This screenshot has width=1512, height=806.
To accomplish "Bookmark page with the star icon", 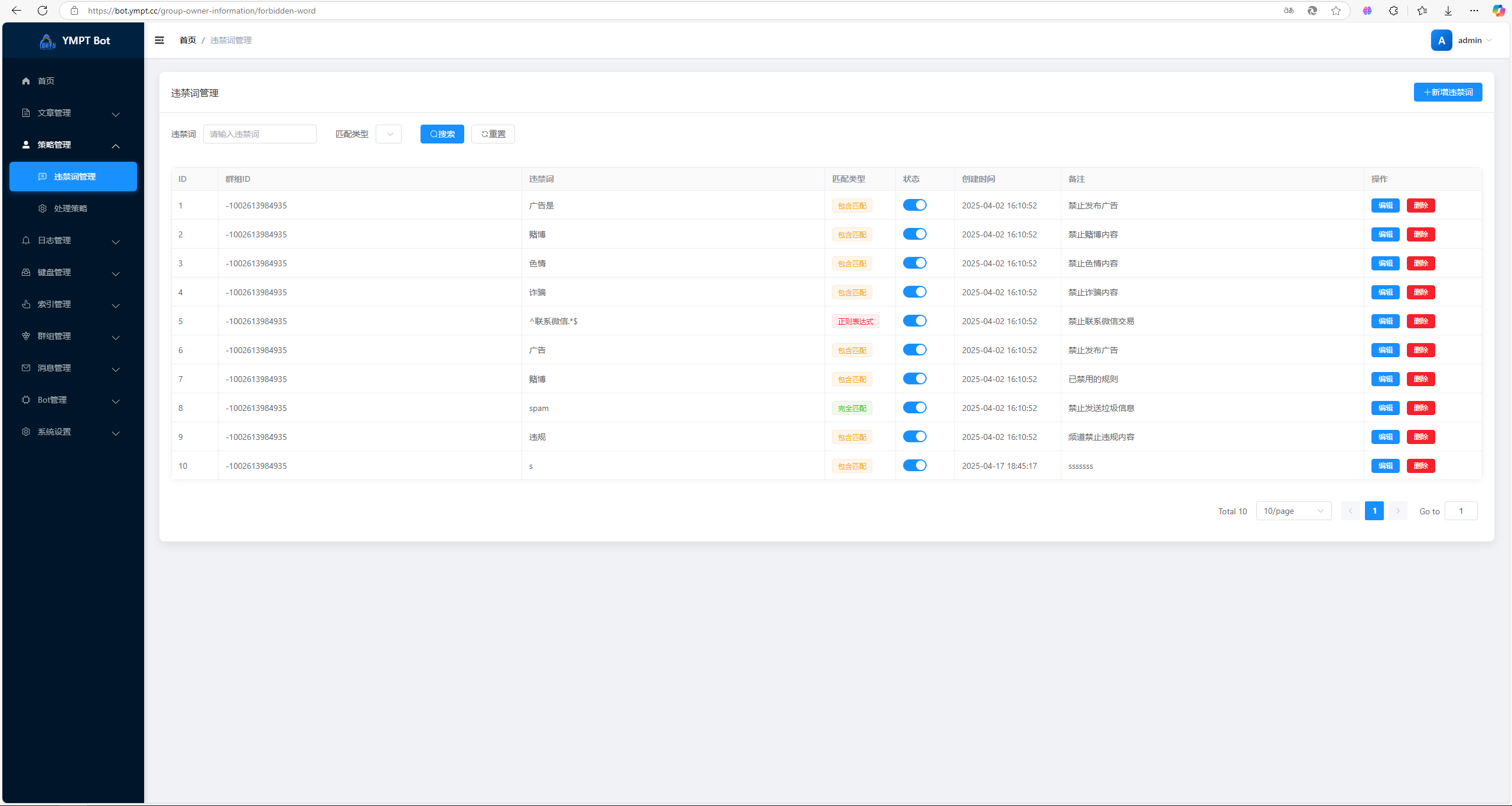I will tap(1336, 11).
